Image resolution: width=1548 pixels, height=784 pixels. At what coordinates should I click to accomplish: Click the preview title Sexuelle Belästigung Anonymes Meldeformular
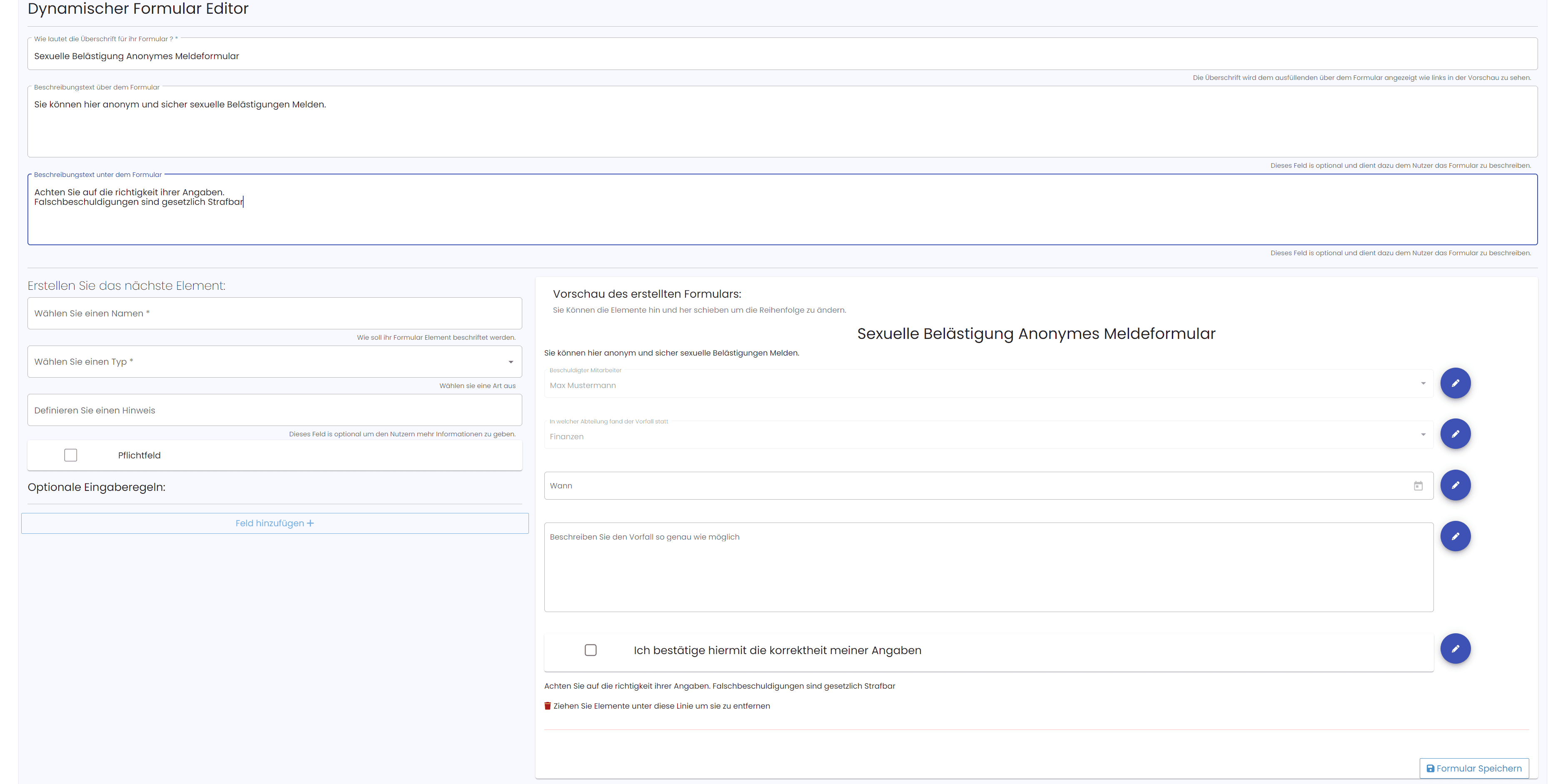(1036, 334)
